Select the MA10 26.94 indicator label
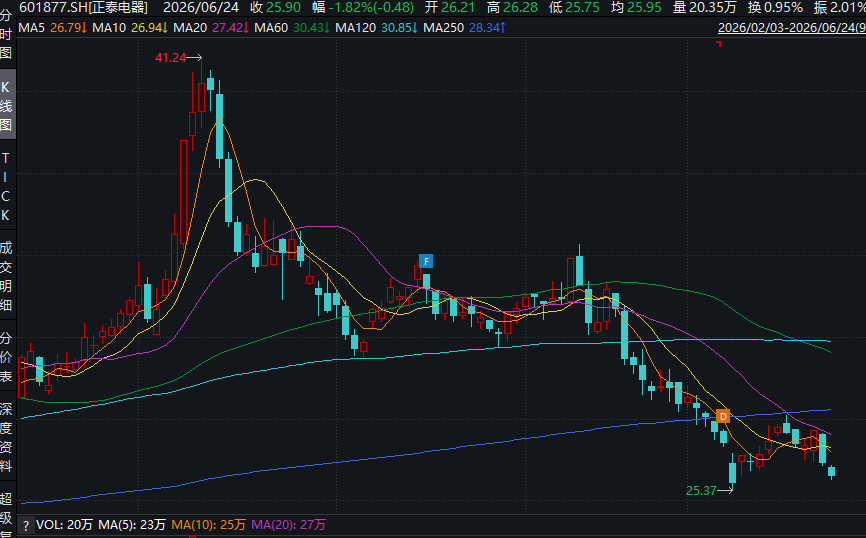 click(130, 28)
